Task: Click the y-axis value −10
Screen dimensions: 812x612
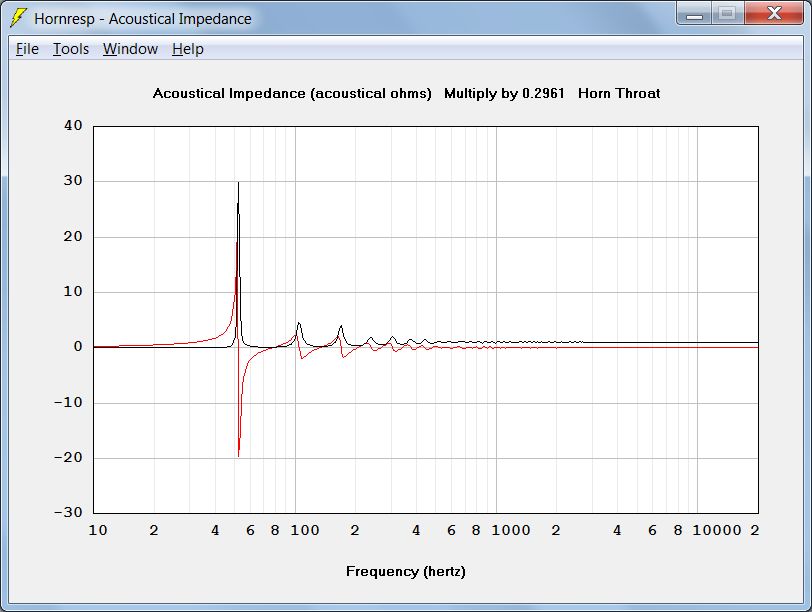Action: pyautogui.click(x=68, y=402)
